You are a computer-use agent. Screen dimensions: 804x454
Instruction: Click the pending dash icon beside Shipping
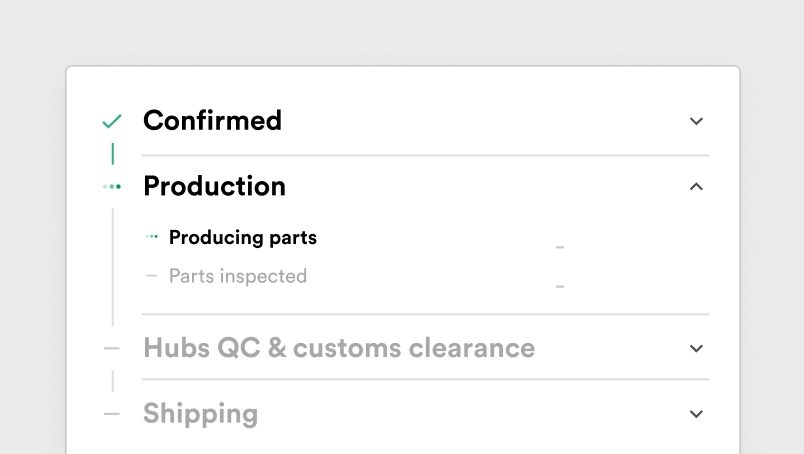pyautogui.click(x=112, y=413)
